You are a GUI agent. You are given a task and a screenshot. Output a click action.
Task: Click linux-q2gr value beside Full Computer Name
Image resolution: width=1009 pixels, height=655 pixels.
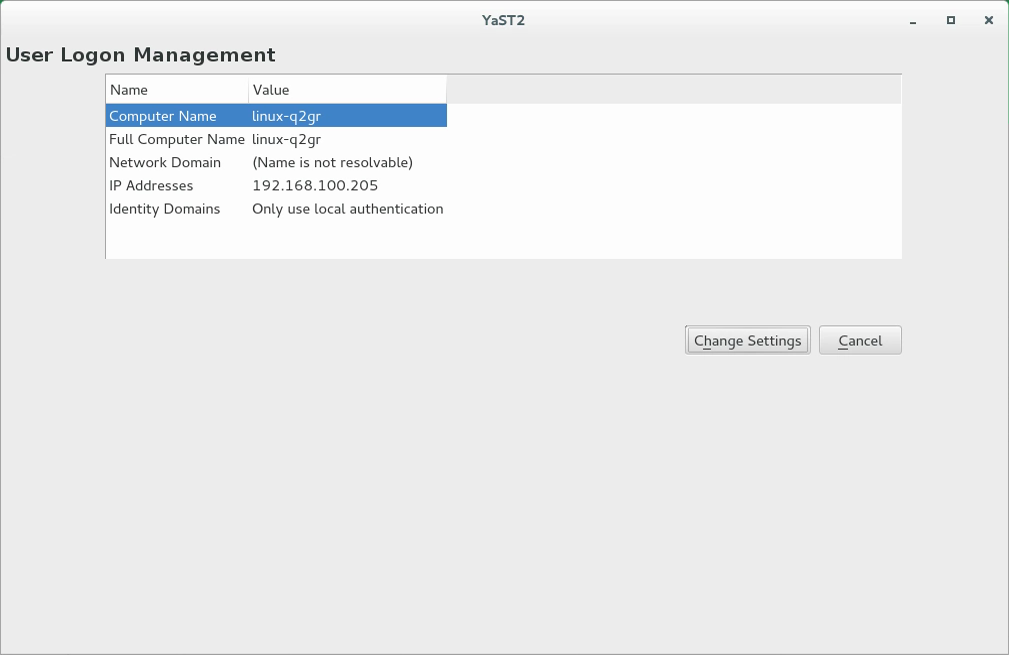286,139
